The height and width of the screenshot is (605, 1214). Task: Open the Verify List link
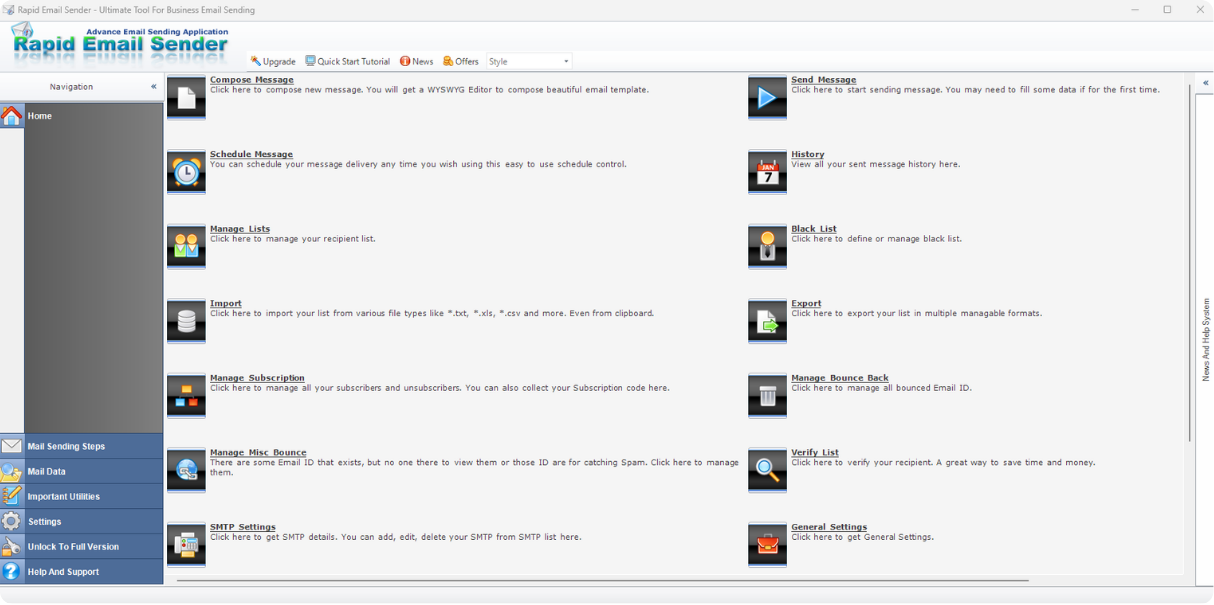(x=815, y=452)
